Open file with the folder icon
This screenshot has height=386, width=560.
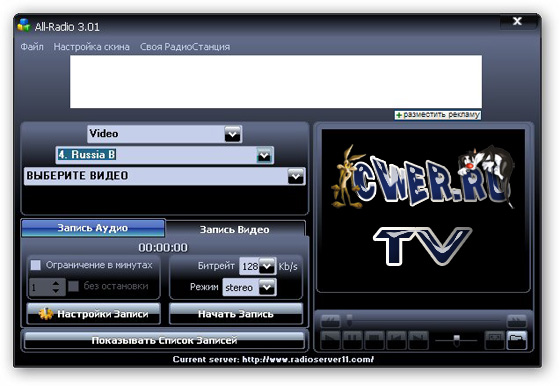(x=517, y=340)
